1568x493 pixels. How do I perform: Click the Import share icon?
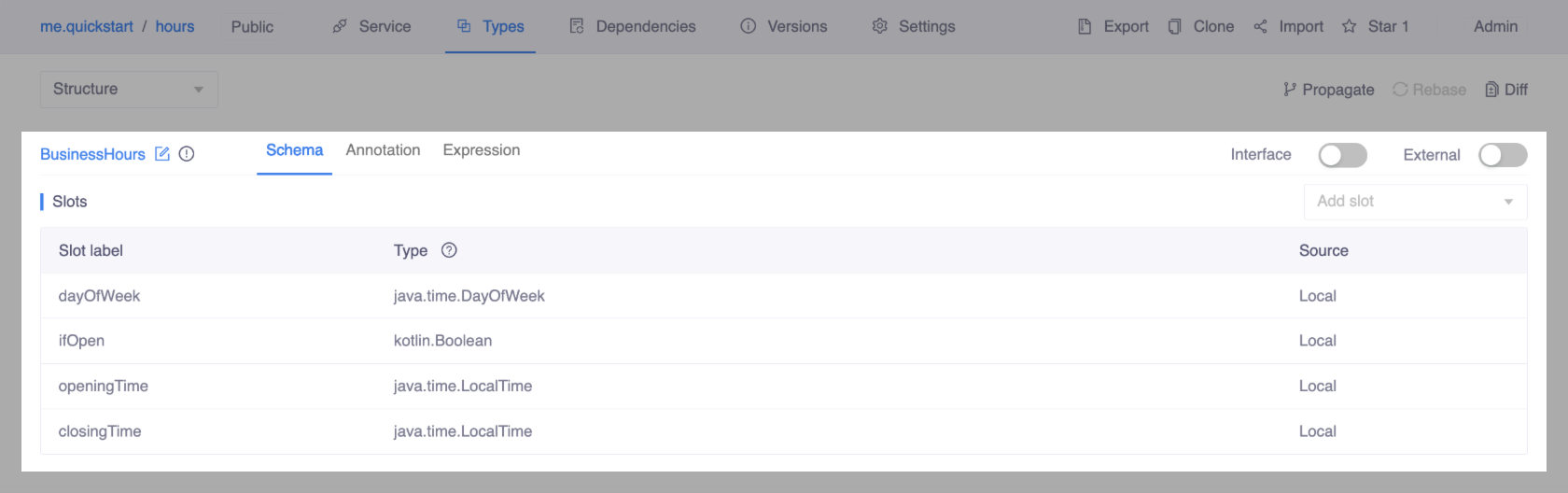coord(1260,26)
